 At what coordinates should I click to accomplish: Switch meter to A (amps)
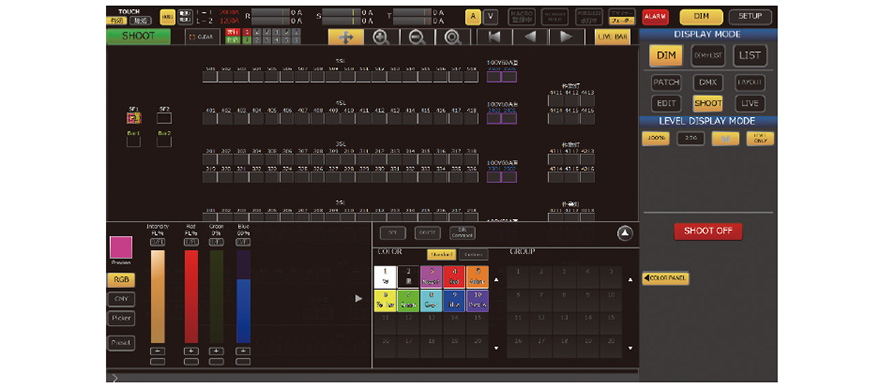click(473, 17)
